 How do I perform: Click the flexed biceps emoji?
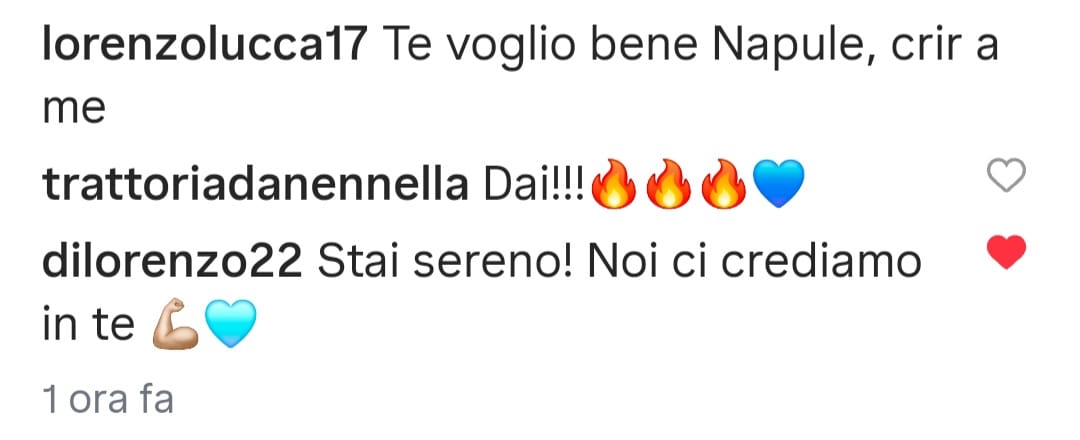click(175, 324)
